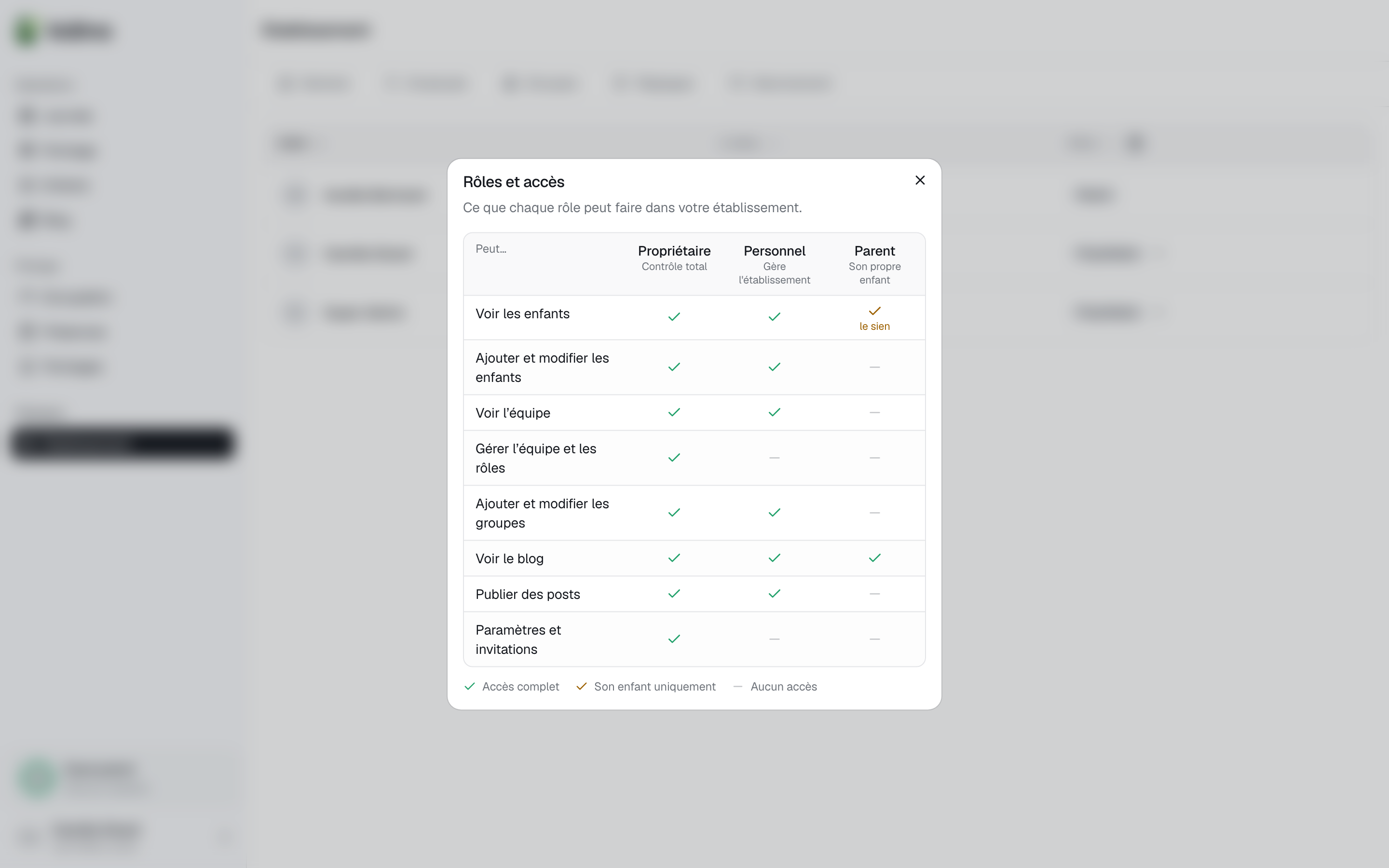Close the Rôles et accès dialog
Screen dimensions: 1389x868
point(920,180)
